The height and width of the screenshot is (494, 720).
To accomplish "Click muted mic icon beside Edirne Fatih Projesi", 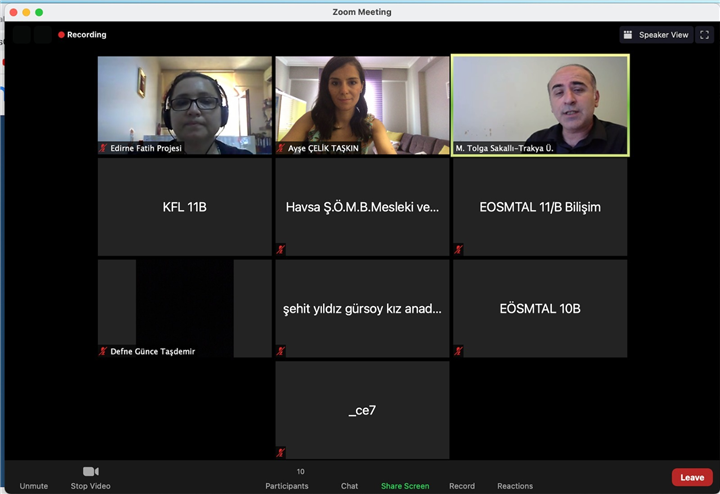I will tap(103, 148).
